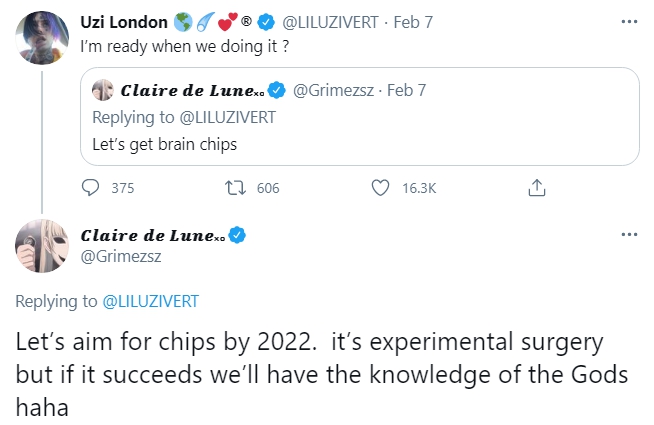
Task: Click verified badge beside lower Claire de Lune
Action: point(237,236)
